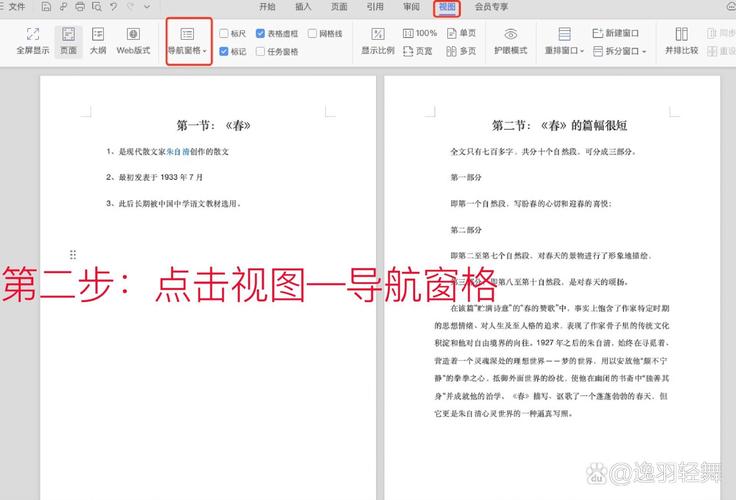Uncheck the 表格虚框 table gridlines checkbox
736x500 pixels.
[x=261, y=33]
